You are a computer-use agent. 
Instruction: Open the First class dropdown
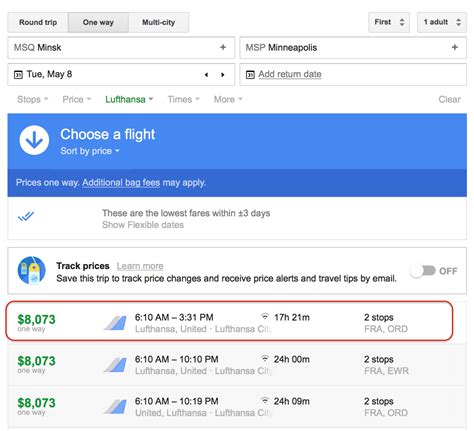coord(389,22)
